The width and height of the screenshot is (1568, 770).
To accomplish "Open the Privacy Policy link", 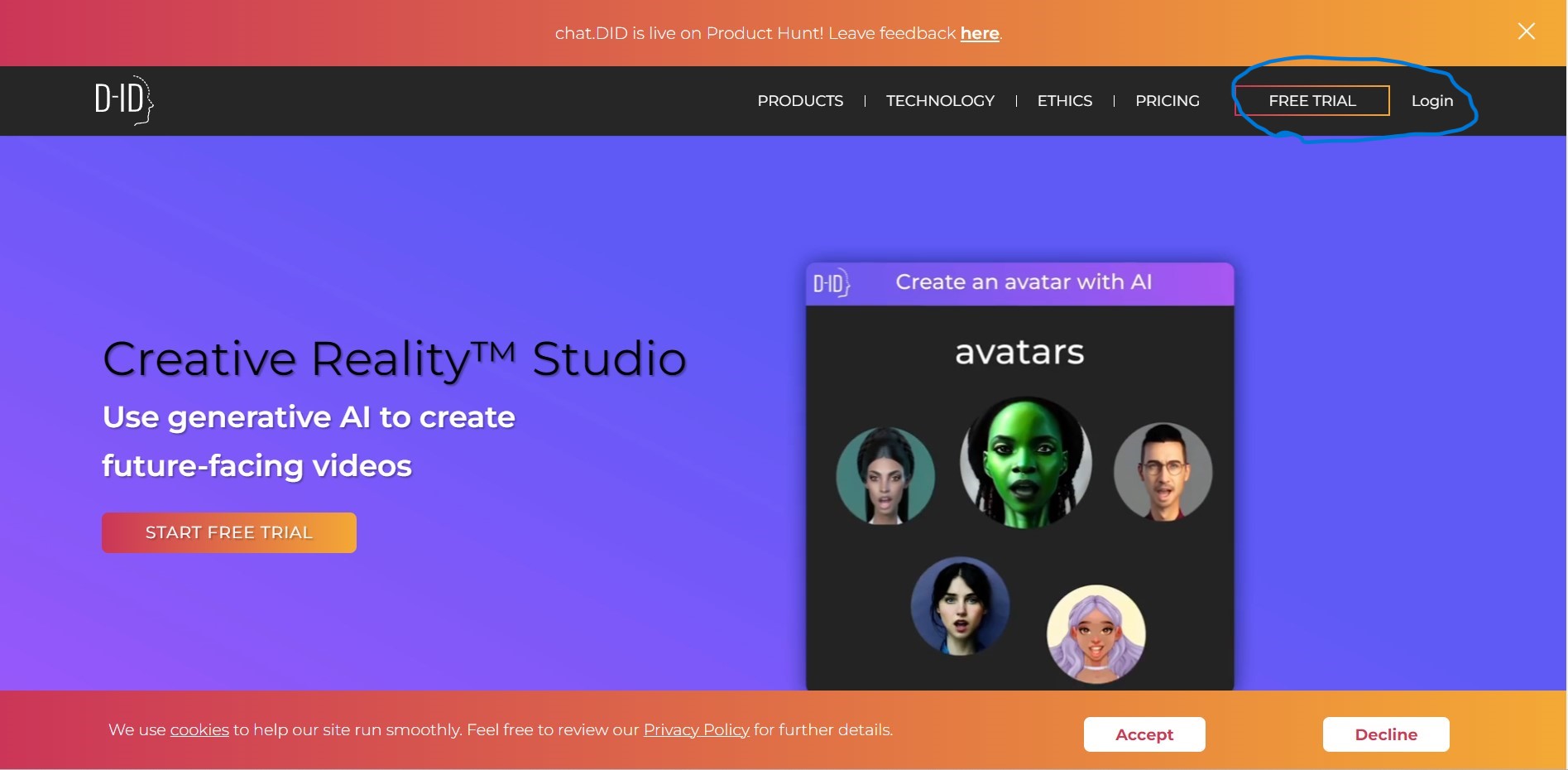I will point(696,729).
